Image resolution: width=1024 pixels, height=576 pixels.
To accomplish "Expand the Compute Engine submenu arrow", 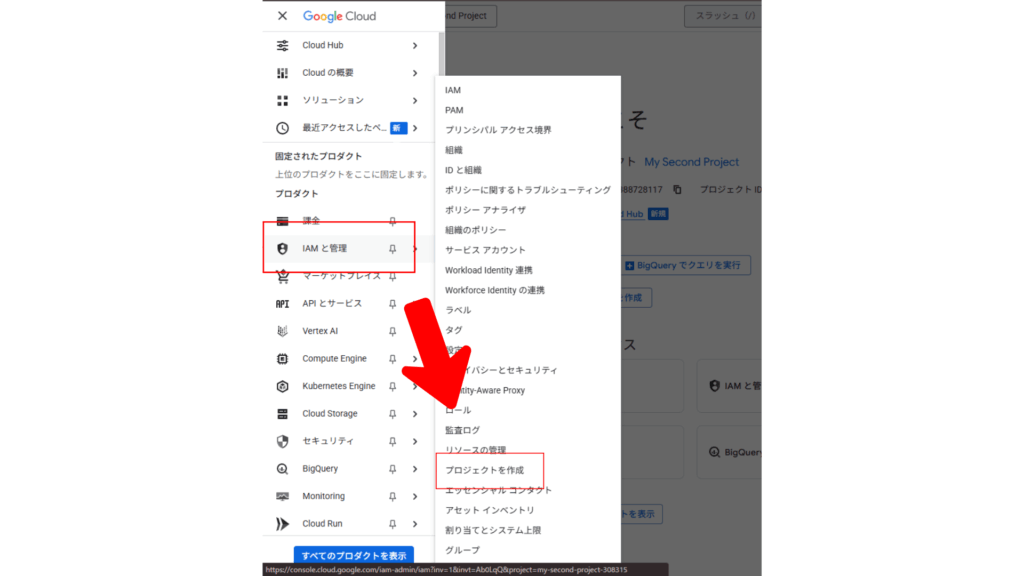I will pyautogui.click(x=415, y=359).
